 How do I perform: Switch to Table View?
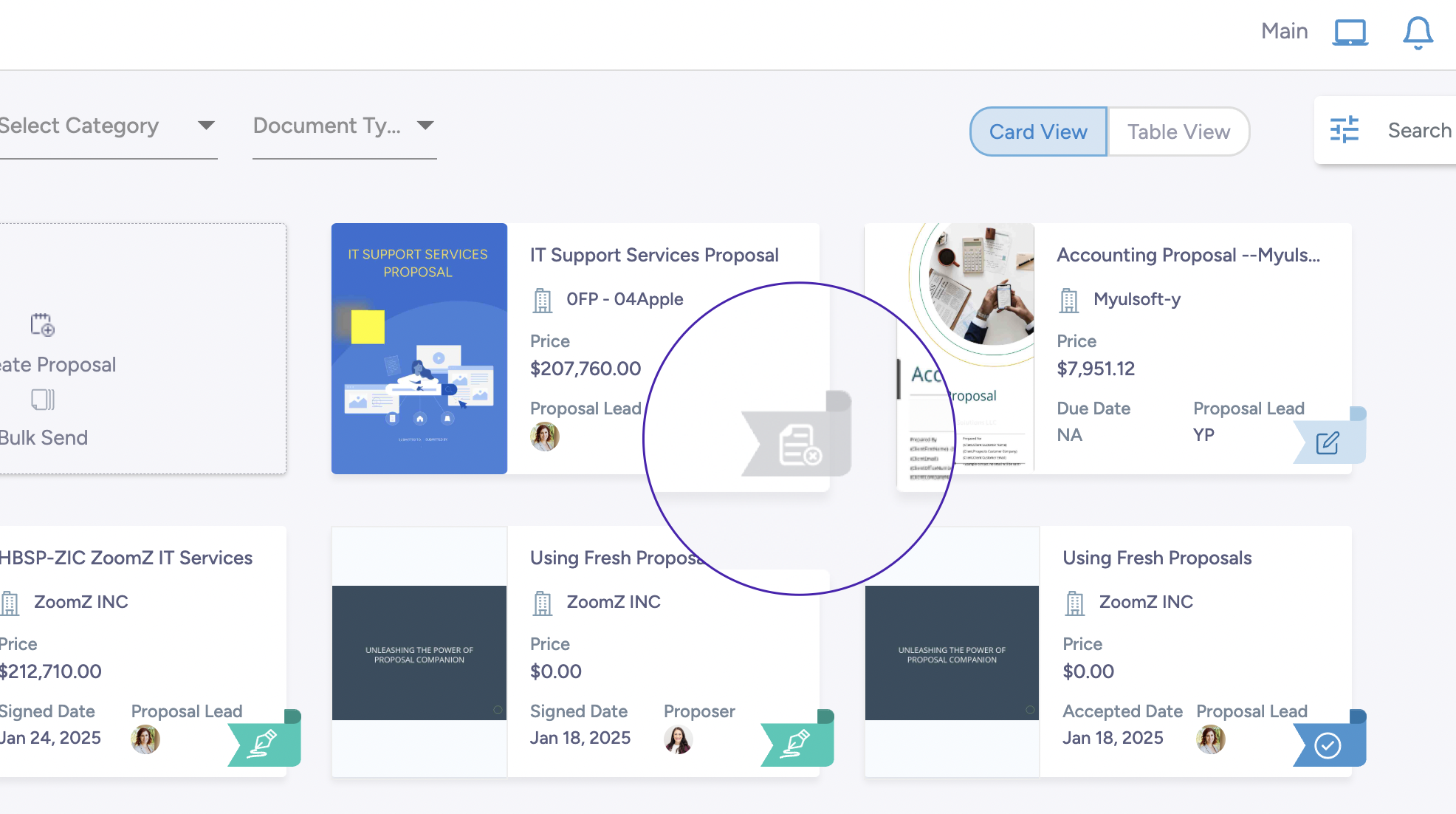pyautogui.click(x=1178, y=131)
